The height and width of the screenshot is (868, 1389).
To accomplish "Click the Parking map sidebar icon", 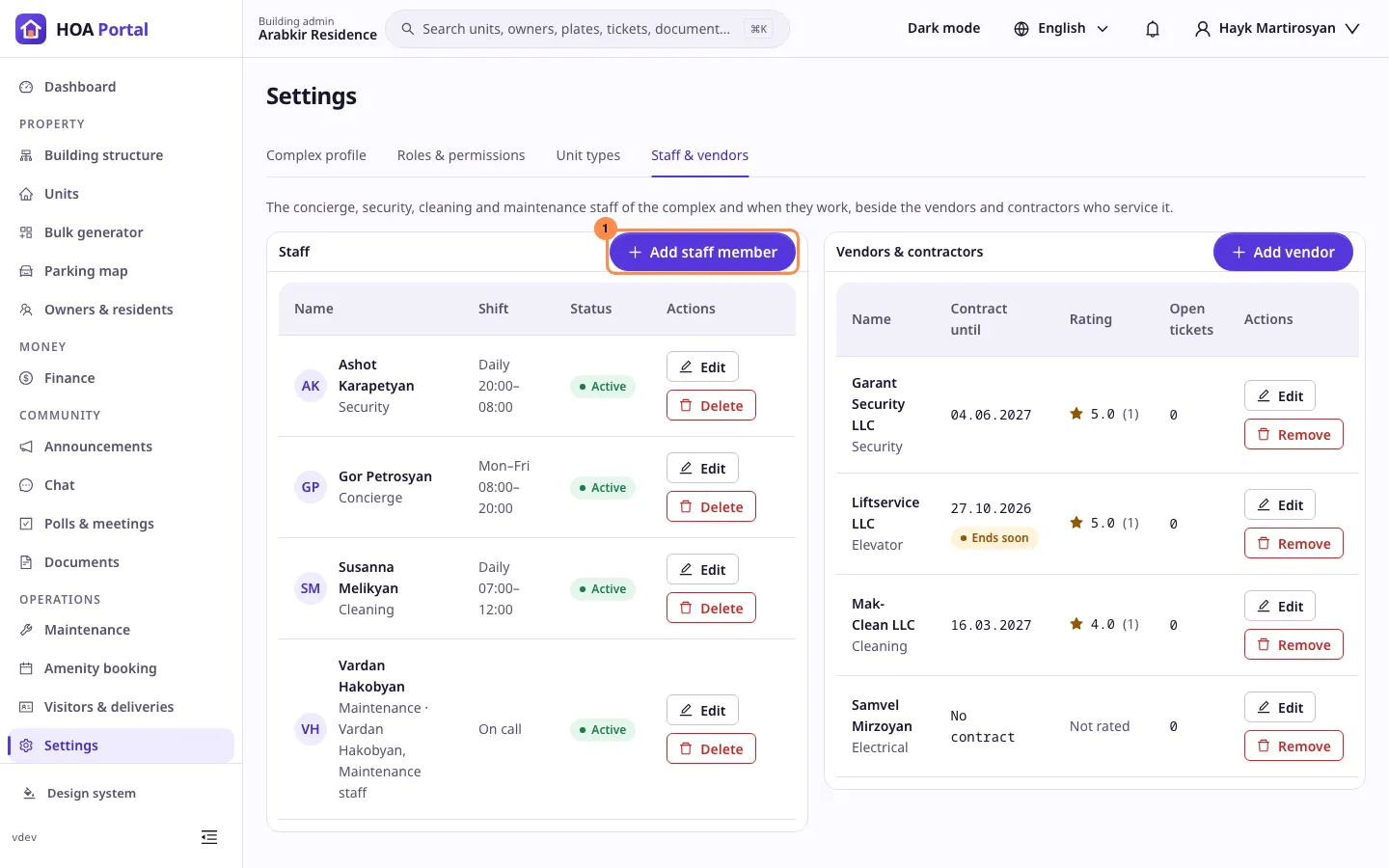I will click(26, 271).
